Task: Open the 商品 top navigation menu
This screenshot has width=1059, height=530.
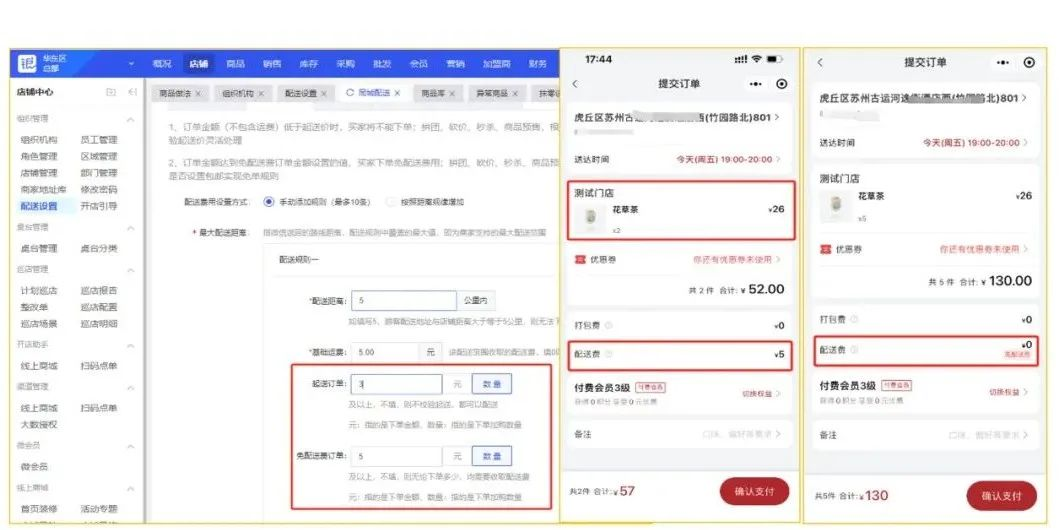Action: [x=235, y=64]
